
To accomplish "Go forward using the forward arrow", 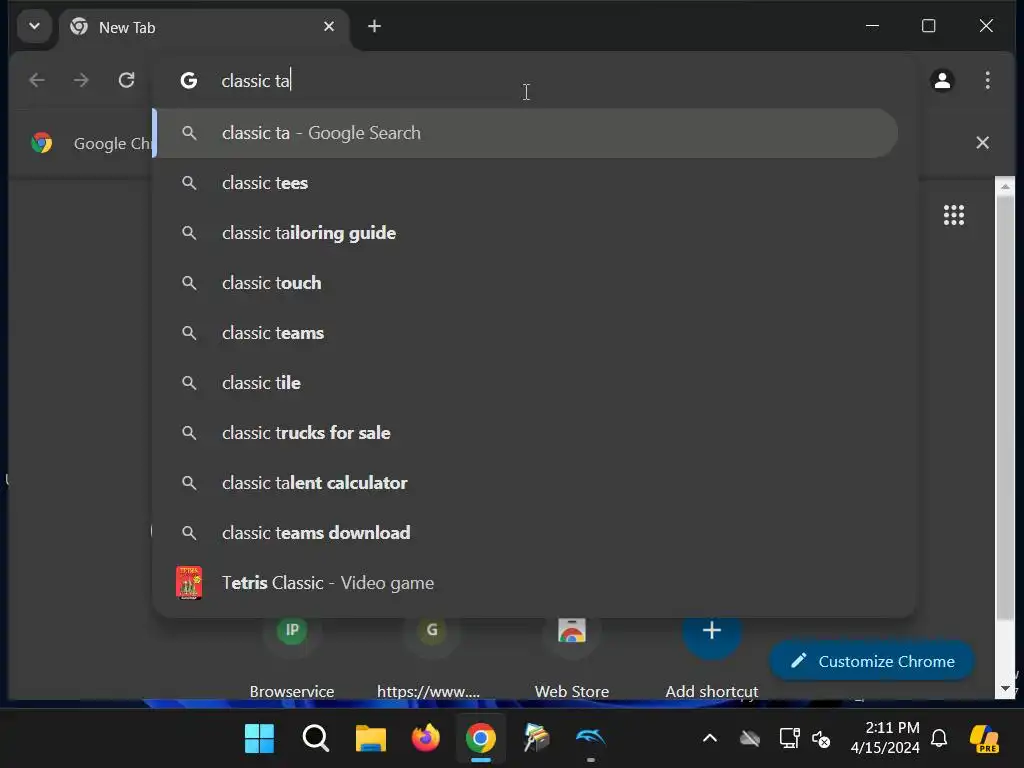I will [x=81, y=80].
